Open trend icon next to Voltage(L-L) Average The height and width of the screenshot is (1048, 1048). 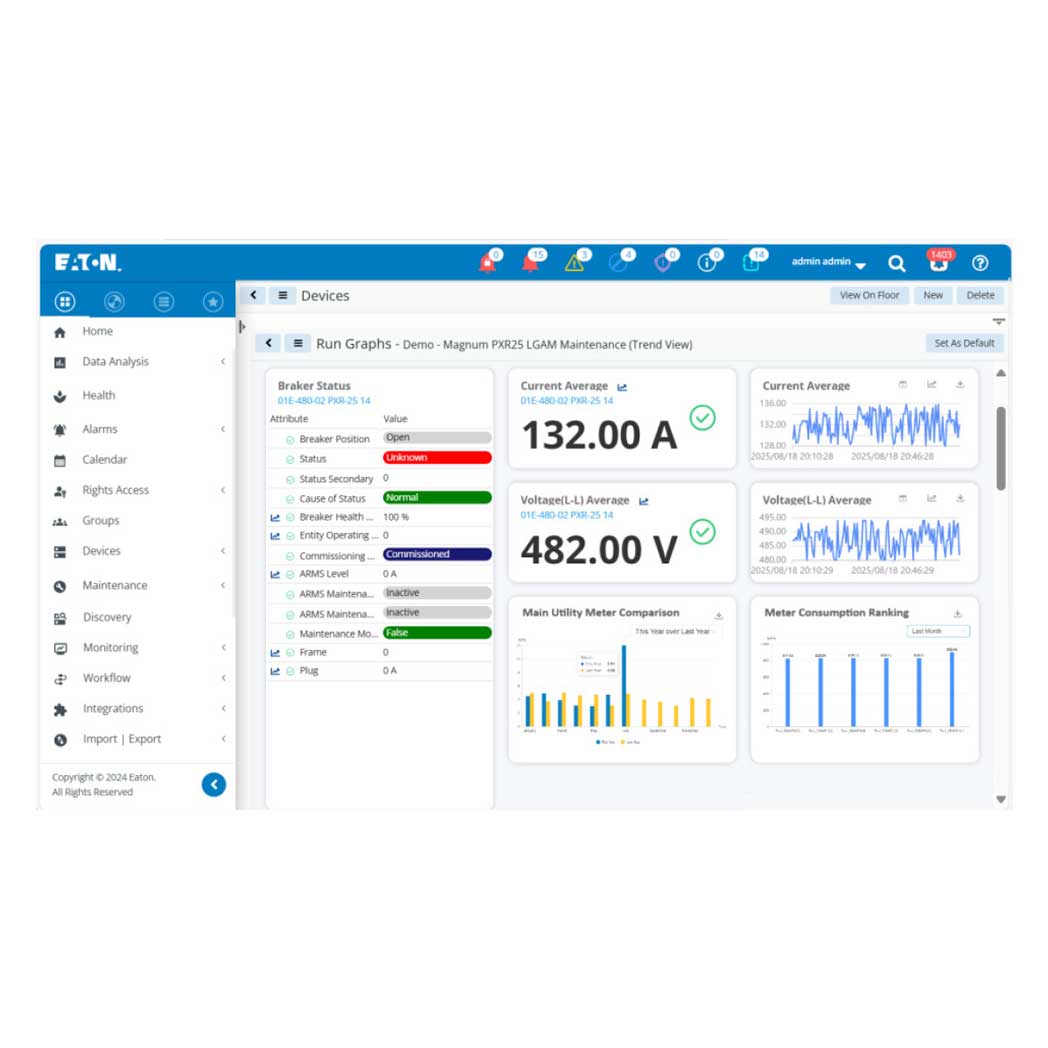pyautogui.click(x=643, y=501)
